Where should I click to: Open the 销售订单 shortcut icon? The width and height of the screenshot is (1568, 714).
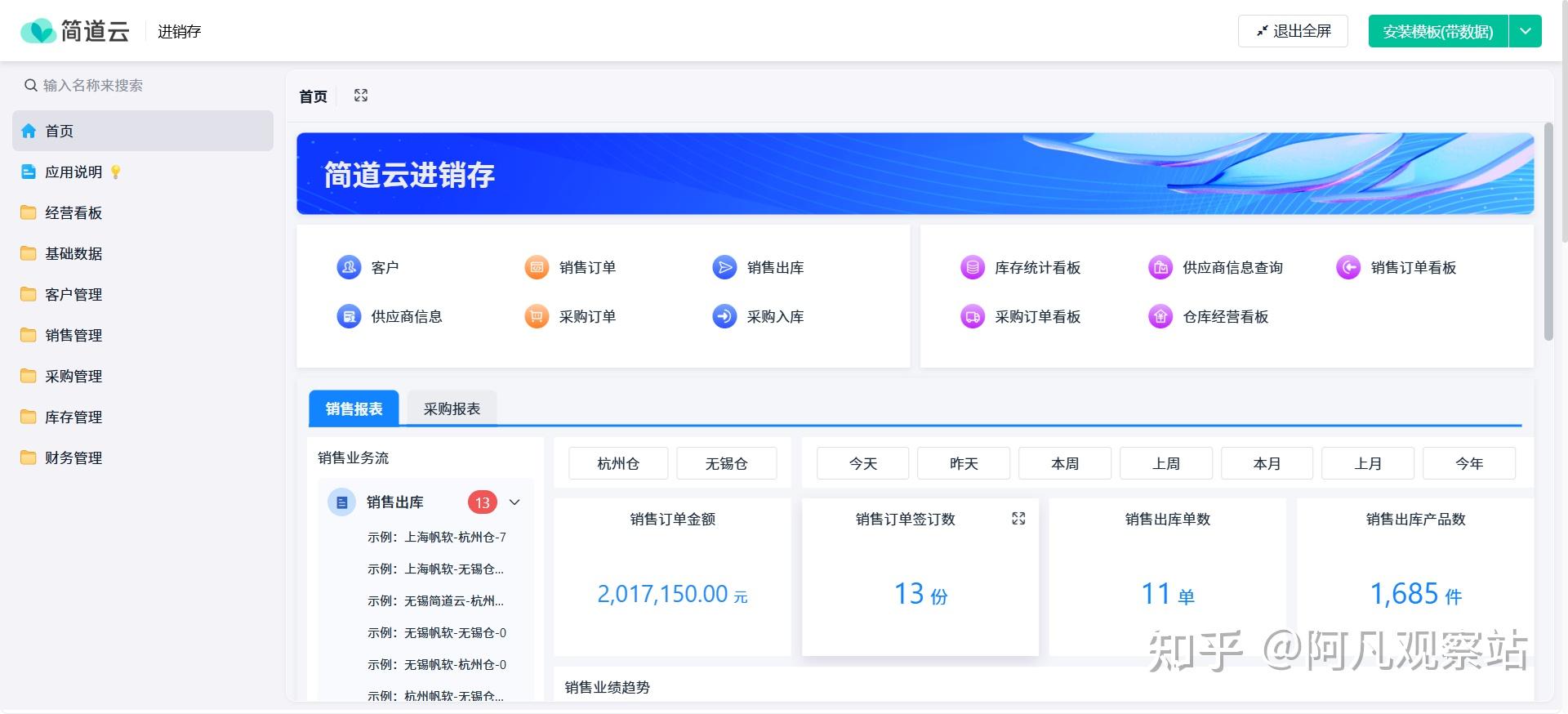(x=537, y=267)
